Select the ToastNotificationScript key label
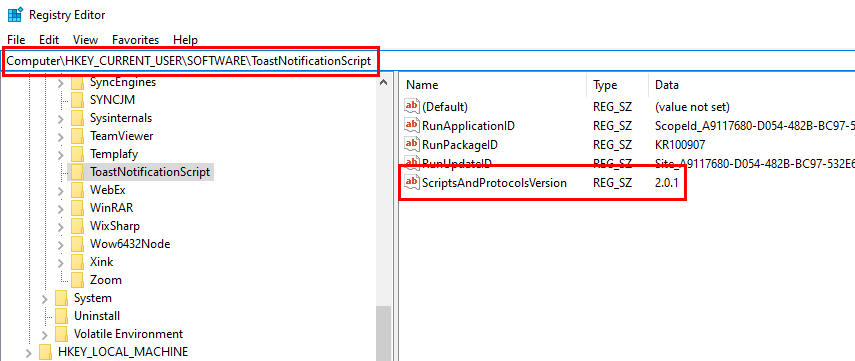Image resolution: width=855 pixels, height=361 pixels. coord(150,172)
